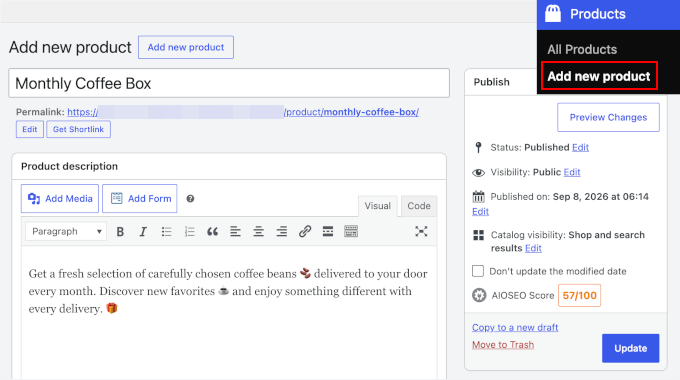
Task: Click the visibility eye icon
Action: click(478, 173)
